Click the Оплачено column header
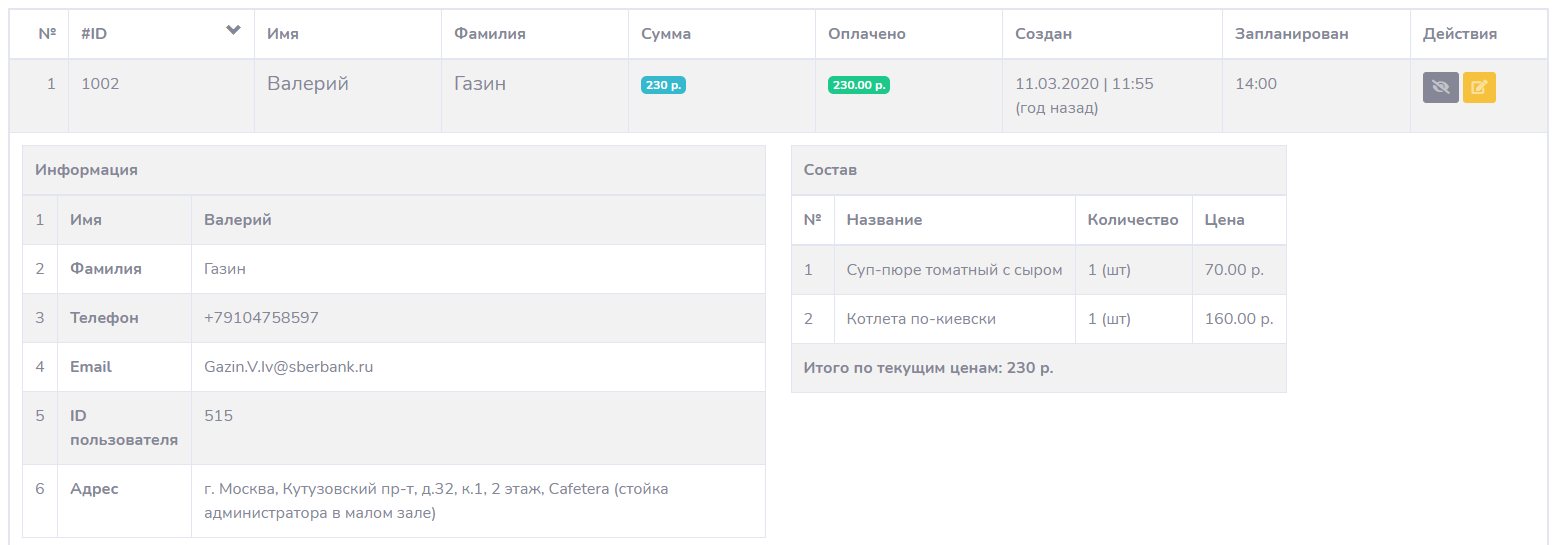 pyautogui.click(x=866, y=34)
